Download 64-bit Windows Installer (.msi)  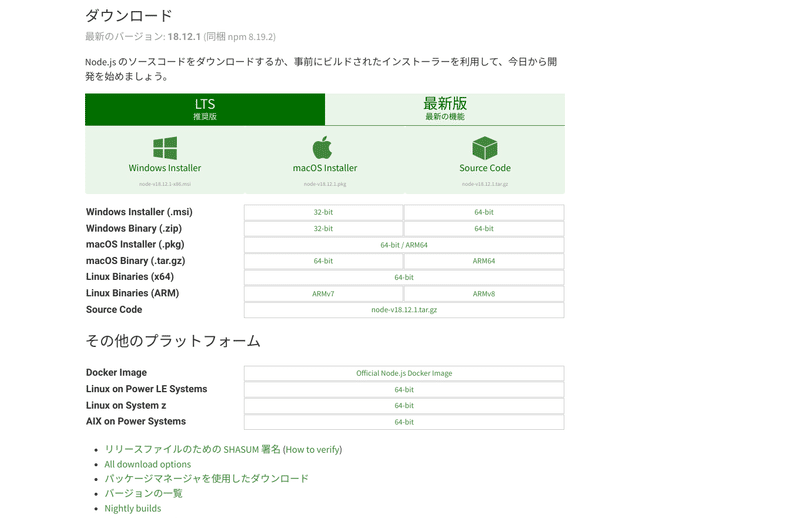[x=484, y=212]
